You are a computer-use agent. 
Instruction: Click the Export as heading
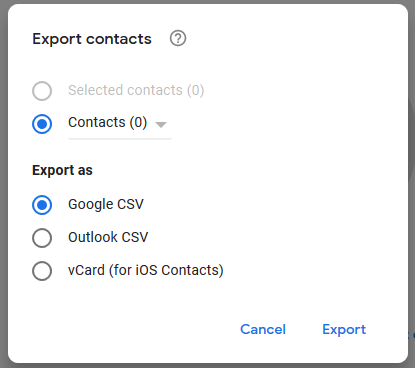click(x=62, y=170)
